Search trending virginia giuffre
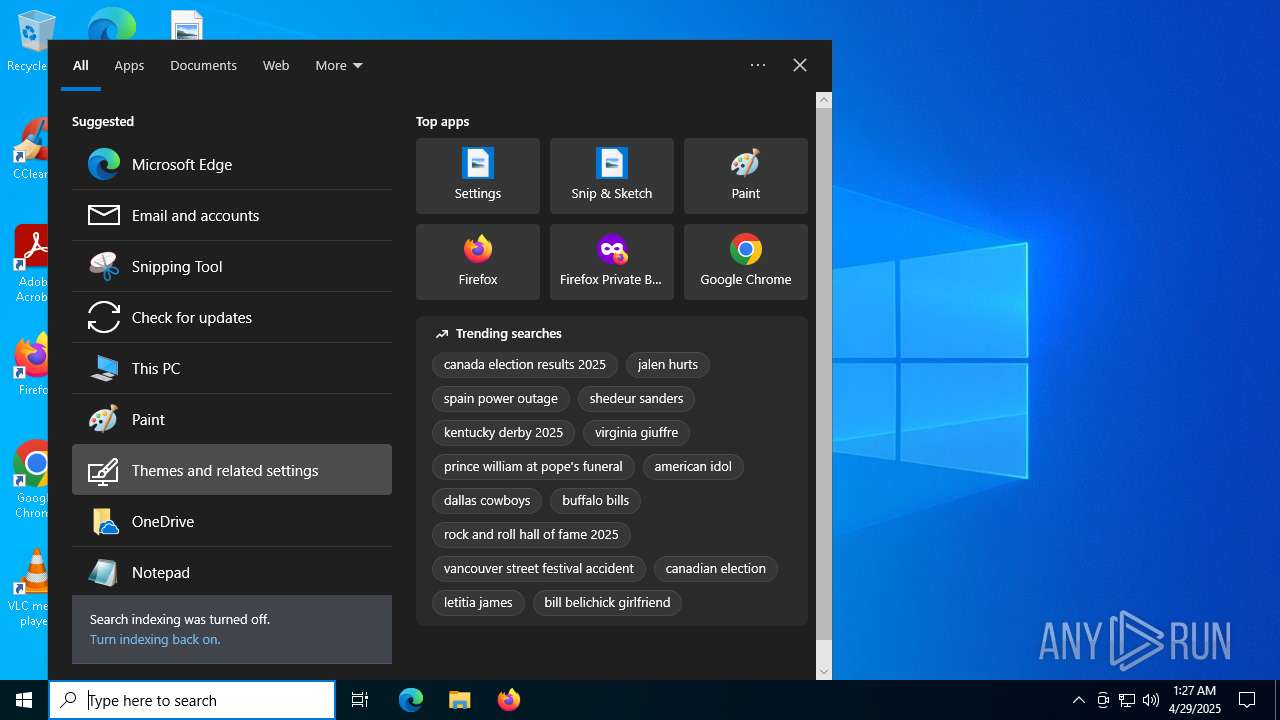Screen dimensions: 1280x720 tap(636, 433)
